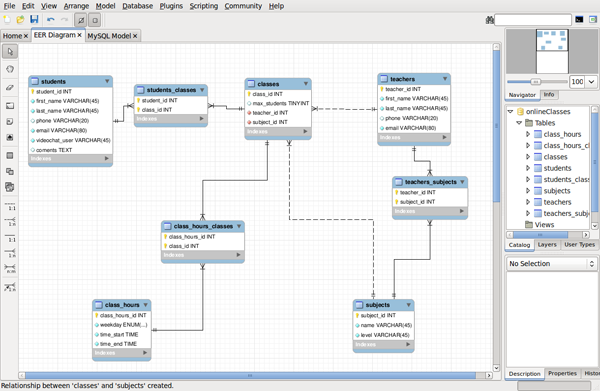Expand the class_hours tree node

[528, 134]
